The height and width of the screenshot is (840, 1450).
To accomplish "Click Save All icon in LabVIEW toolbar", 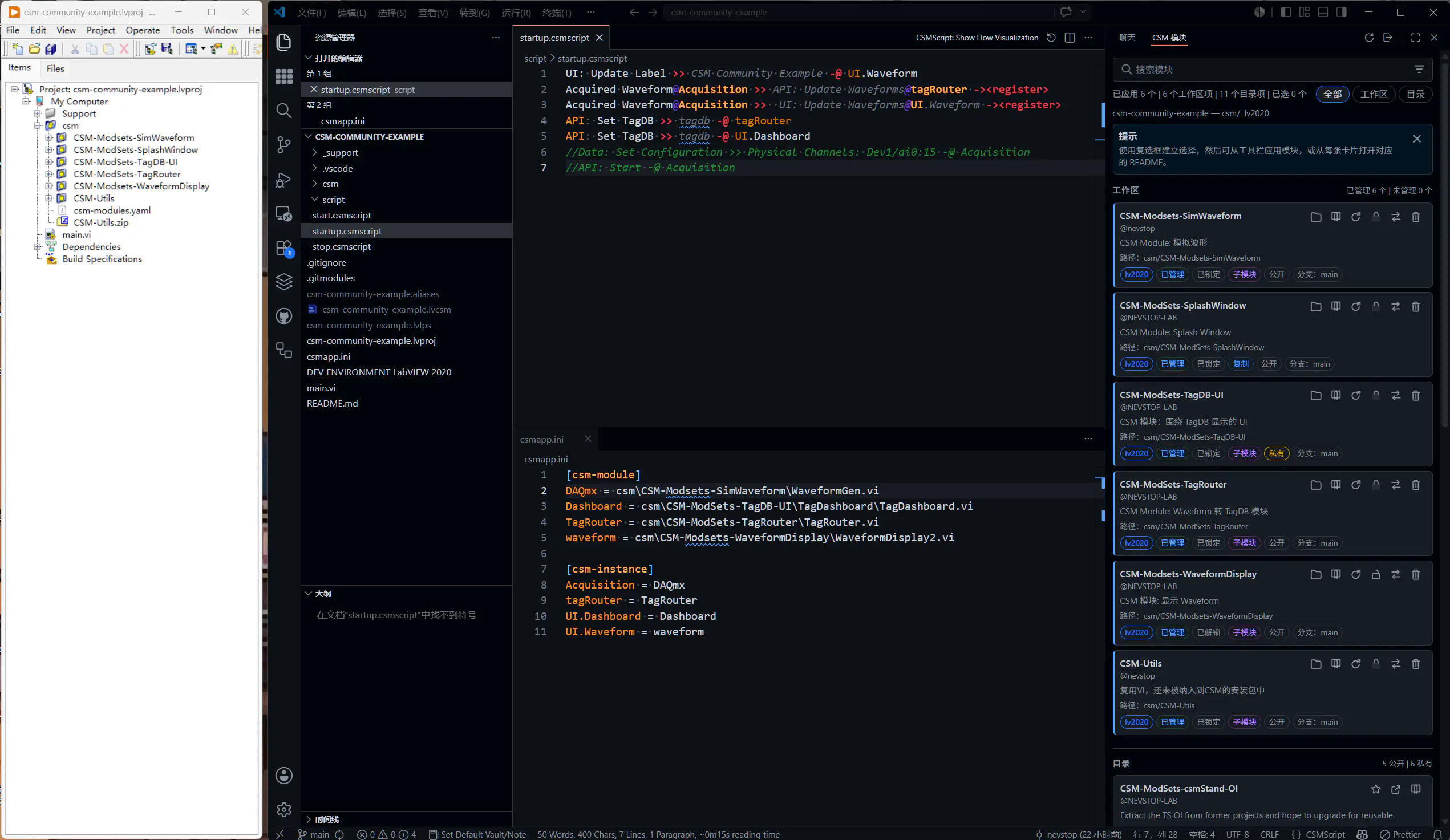I will (x=51, y=49).
